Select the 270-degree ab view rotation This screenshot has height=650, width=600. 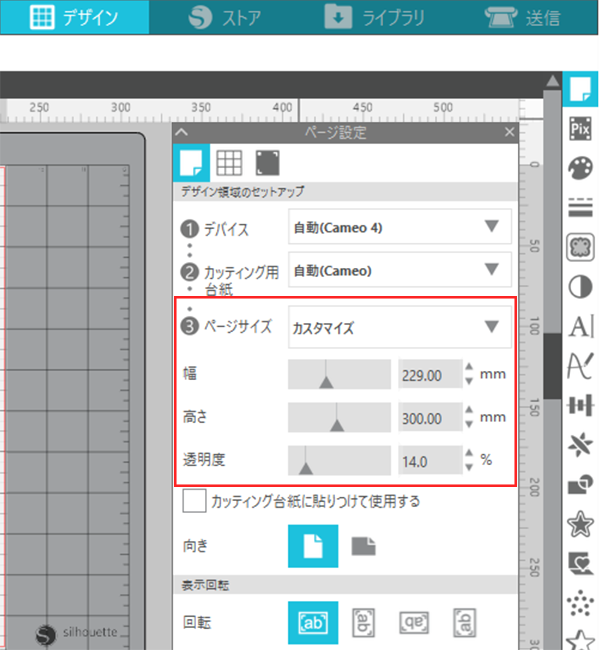click(x=464, y=623)
